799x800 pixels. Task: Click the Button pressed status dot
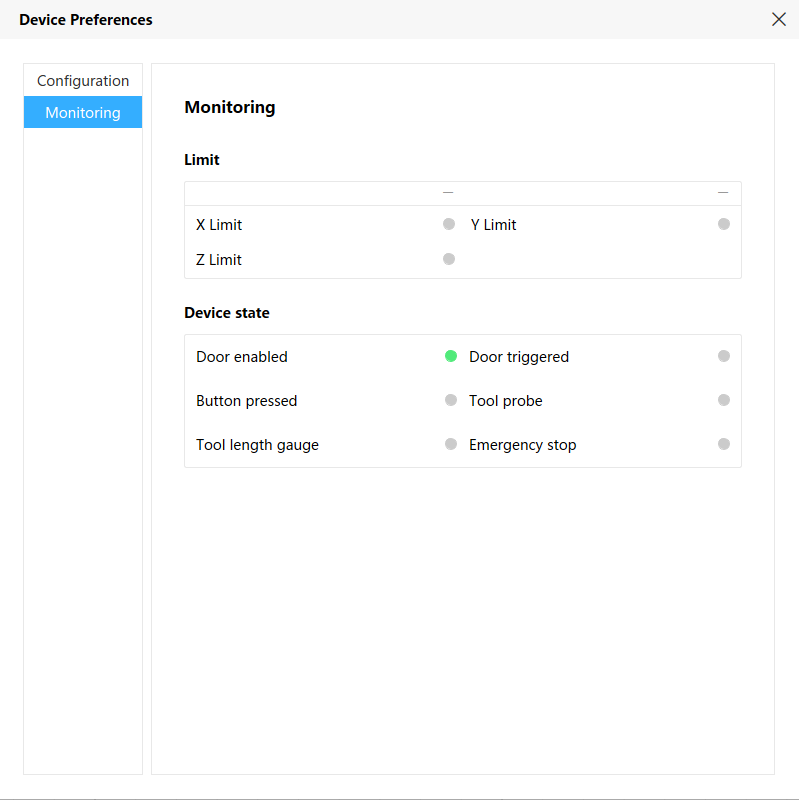tap(449, 400)
